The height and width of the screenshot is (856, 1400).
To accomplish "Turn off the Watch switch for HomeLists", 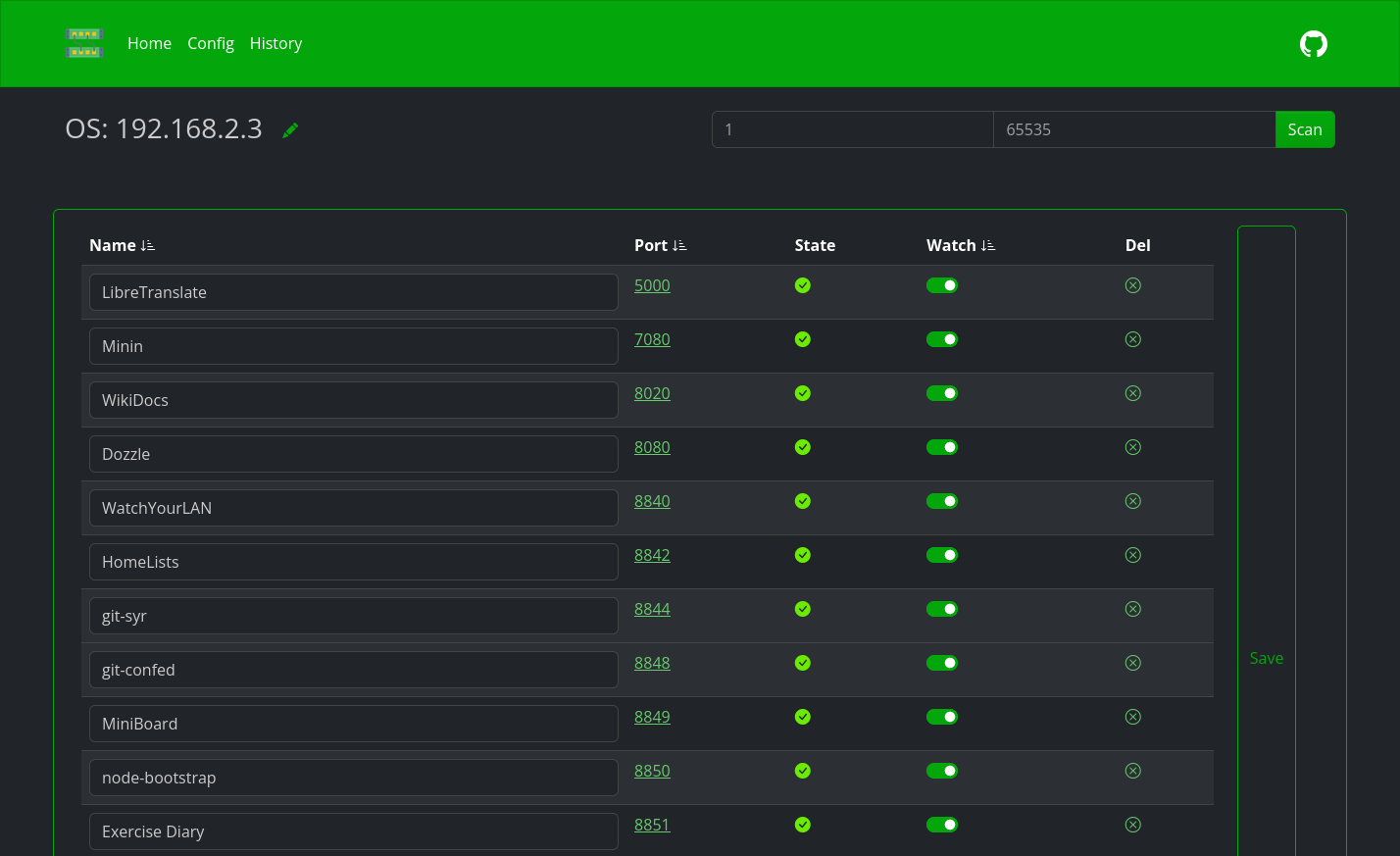I will click(x=941, y=555).
